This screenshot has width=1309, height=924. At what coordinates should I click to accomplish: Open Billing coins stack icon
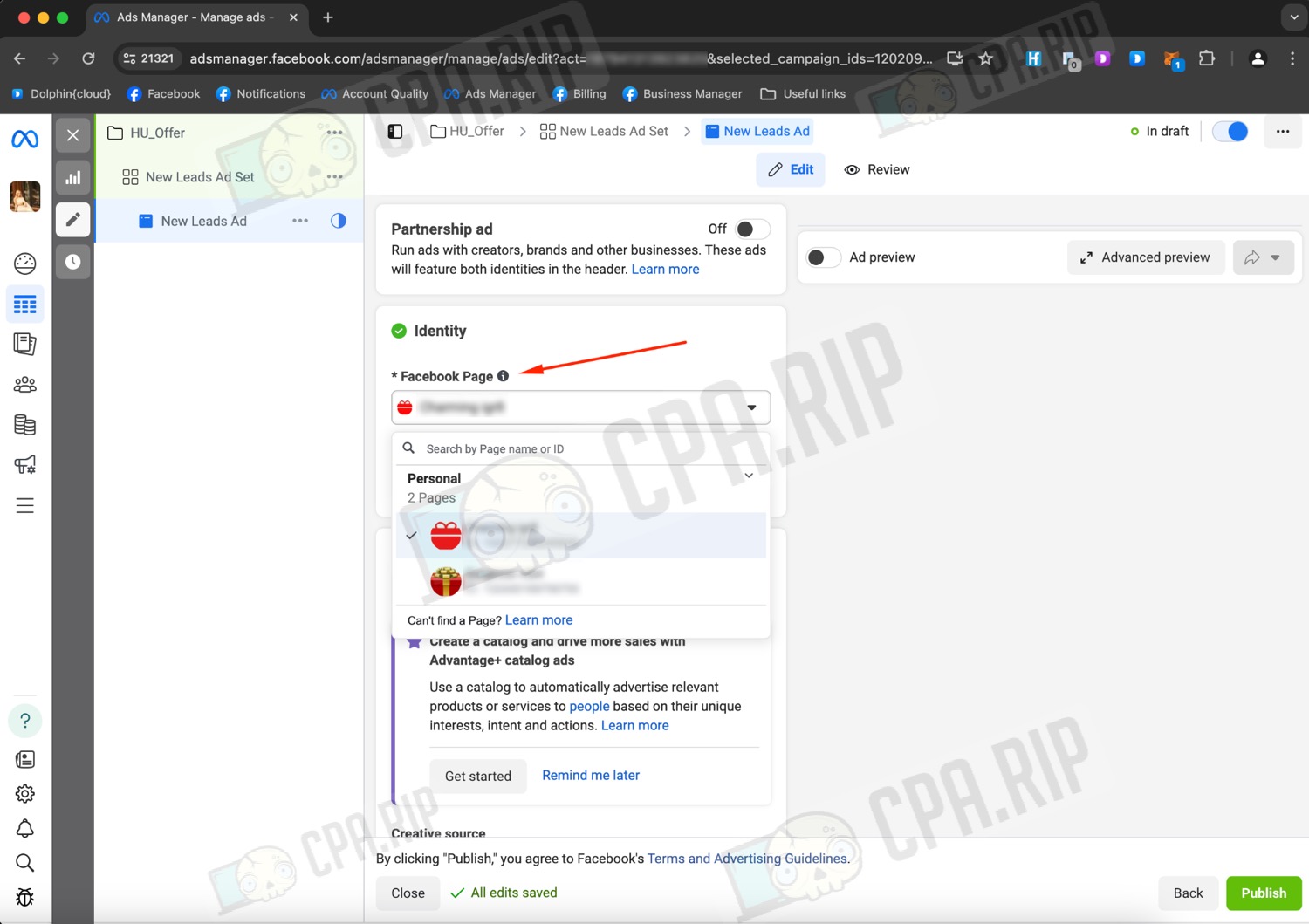point(24,425)
